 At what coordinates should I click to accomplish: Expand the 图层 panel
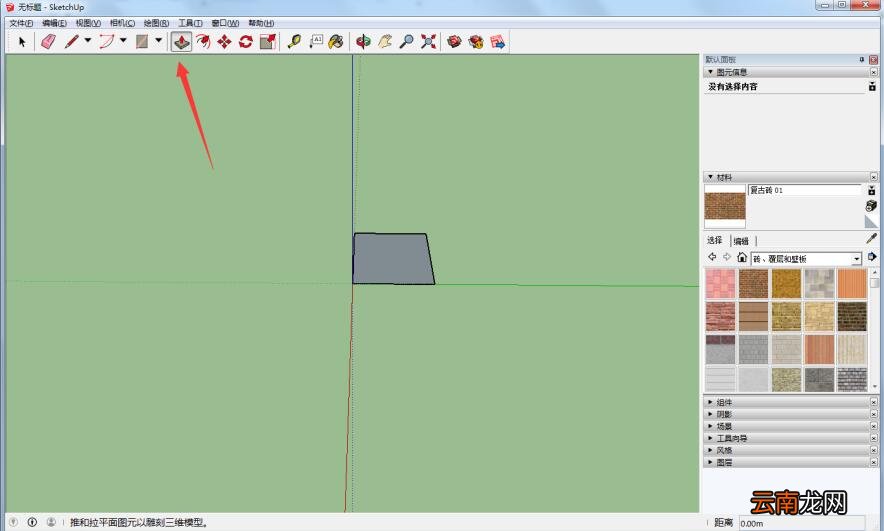[710, 462]
